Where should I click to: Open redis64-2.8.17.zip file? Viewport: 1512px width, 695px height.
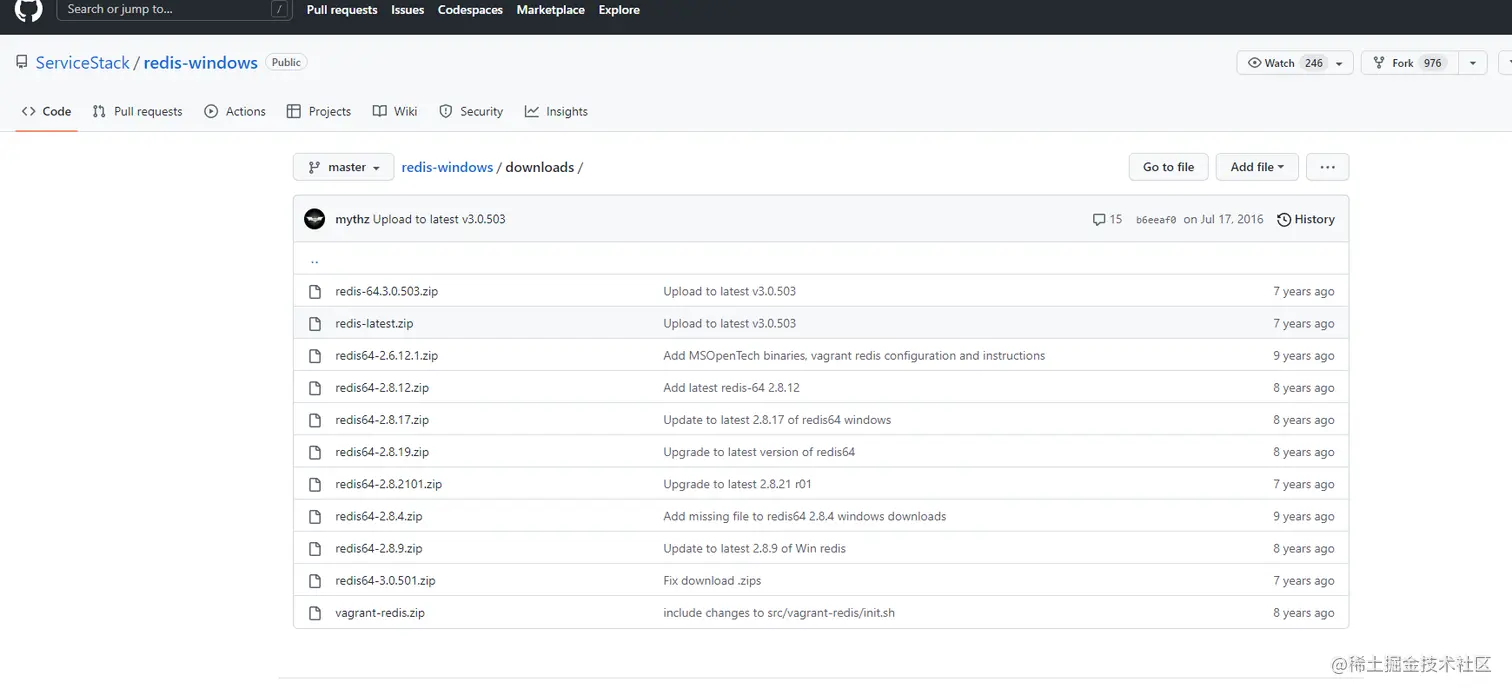pyautogui.click(x=382, y=420)
